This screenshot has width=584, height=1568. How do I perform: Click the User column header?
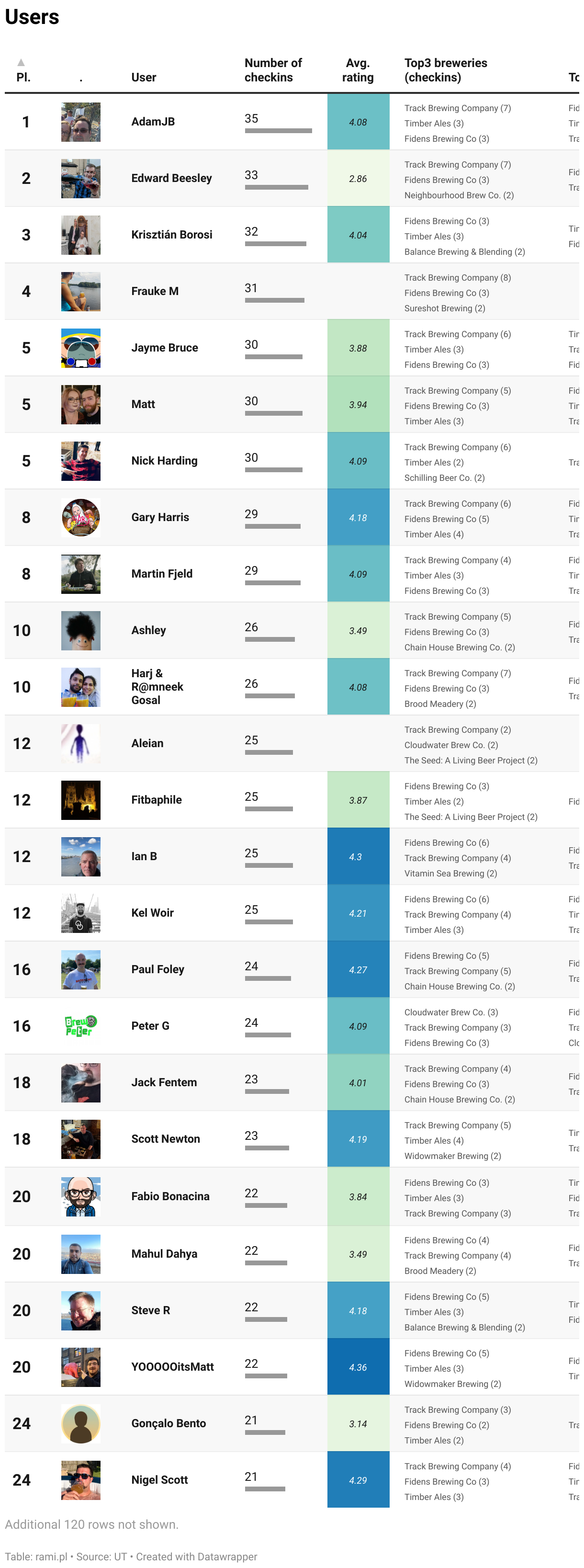pos(144,77)
